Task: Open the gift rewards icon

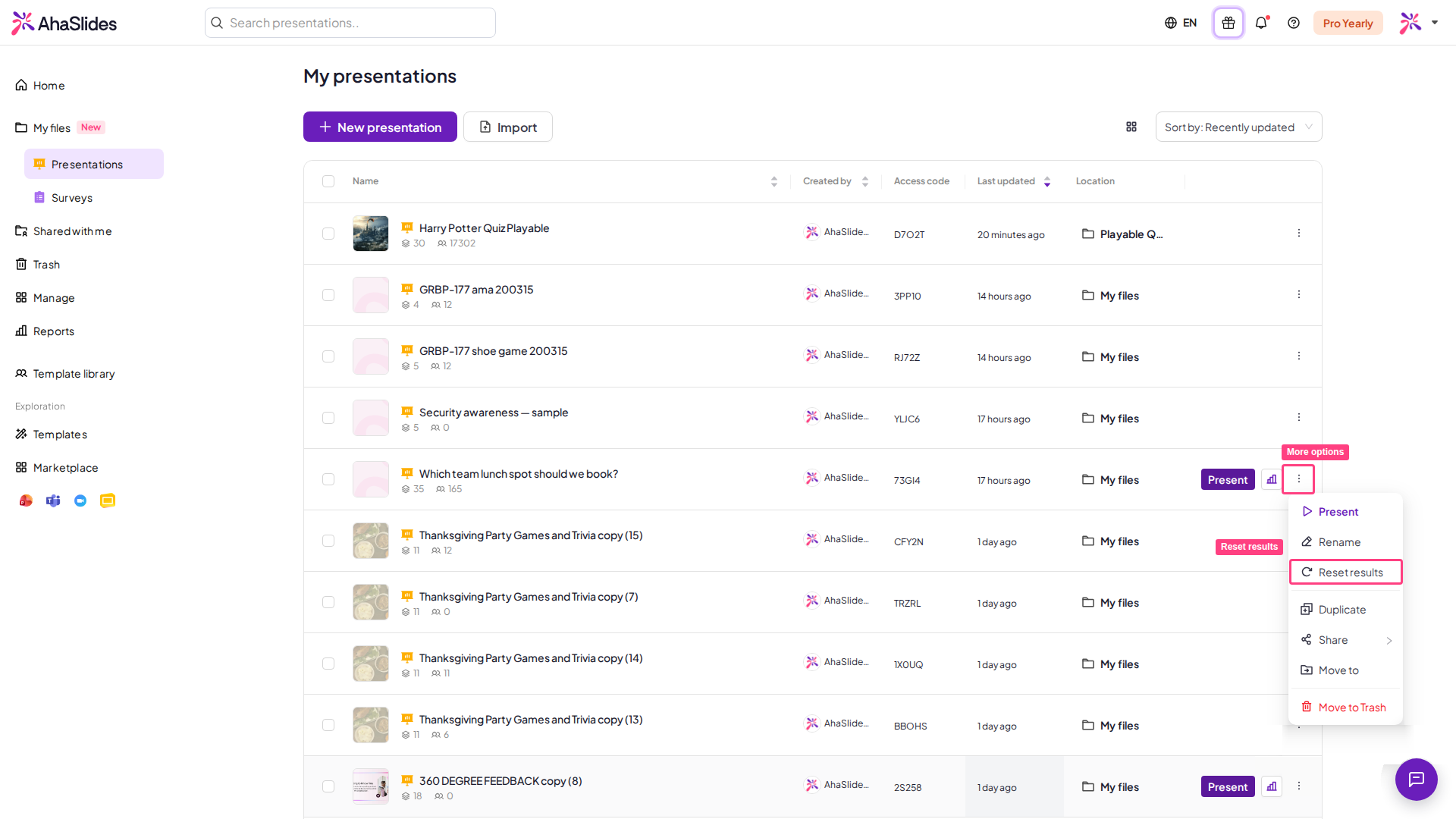Action: 1228,23
